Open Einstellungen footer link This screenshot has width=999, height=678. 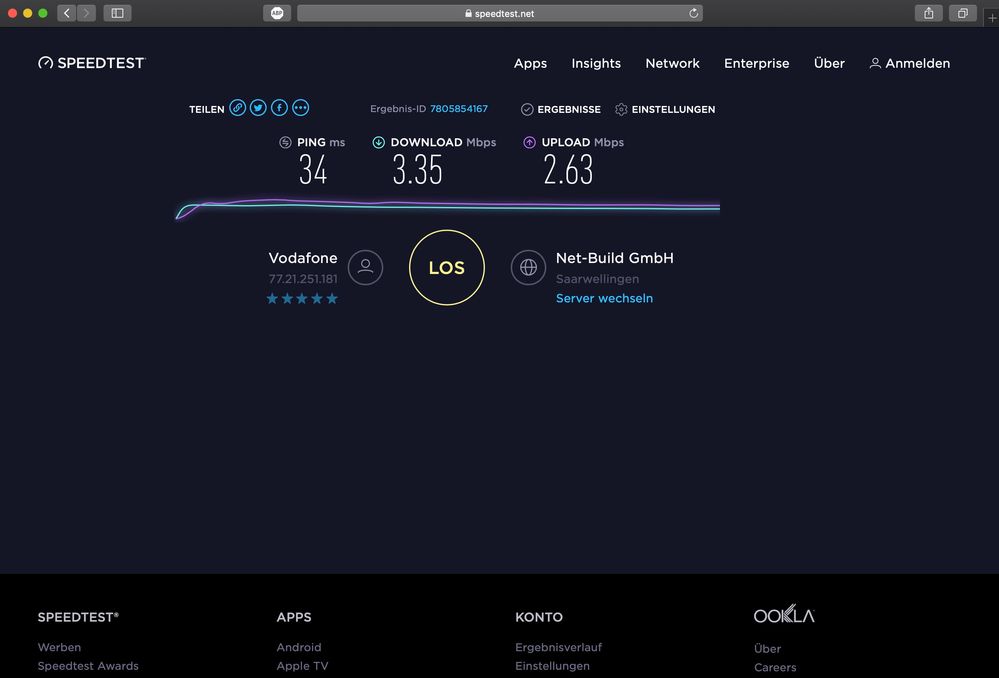(x=552, y=666)
